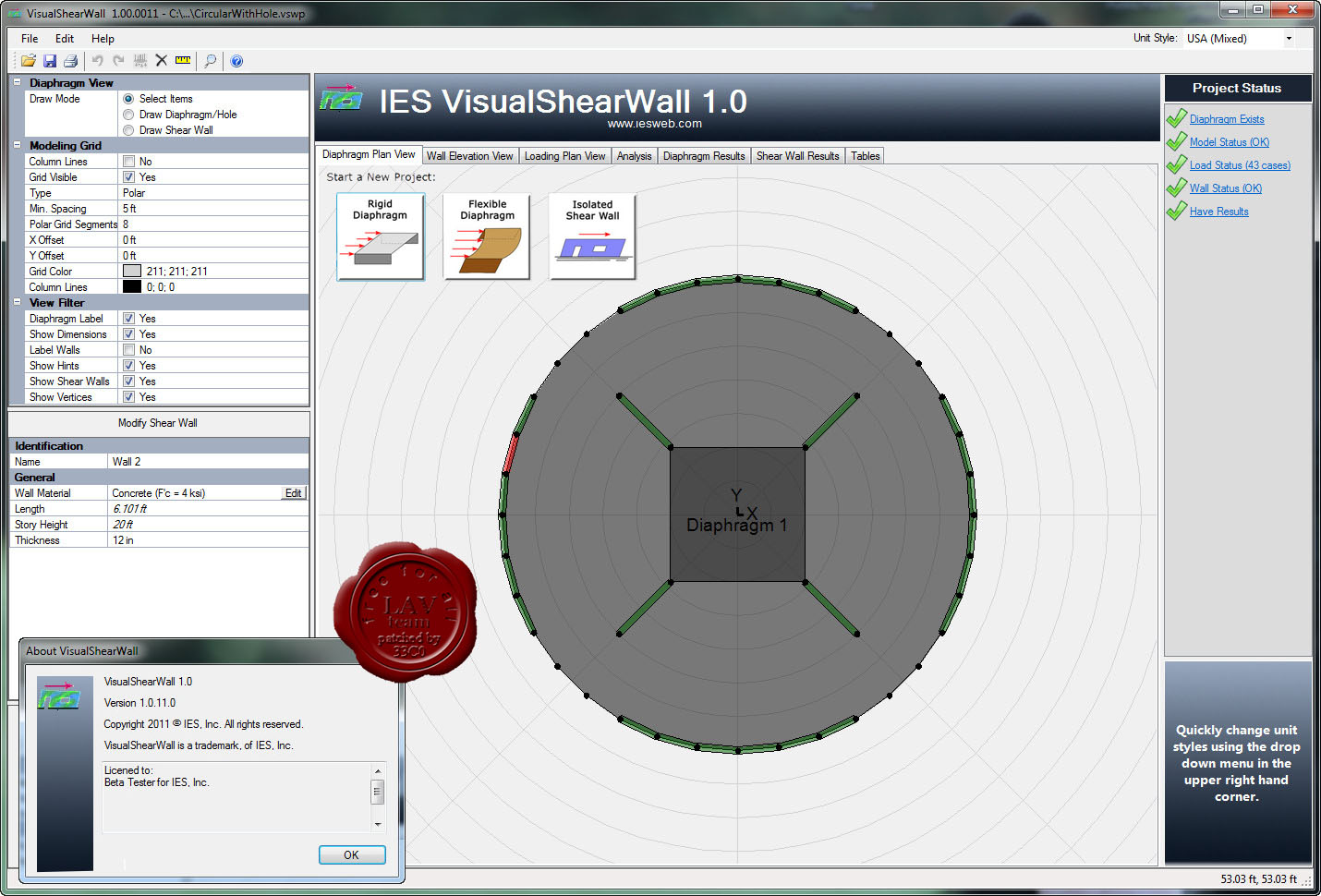This screenshot has height=896, width=1321.
Task: Click the Print icon in toolbar
Action: [70, 61]
